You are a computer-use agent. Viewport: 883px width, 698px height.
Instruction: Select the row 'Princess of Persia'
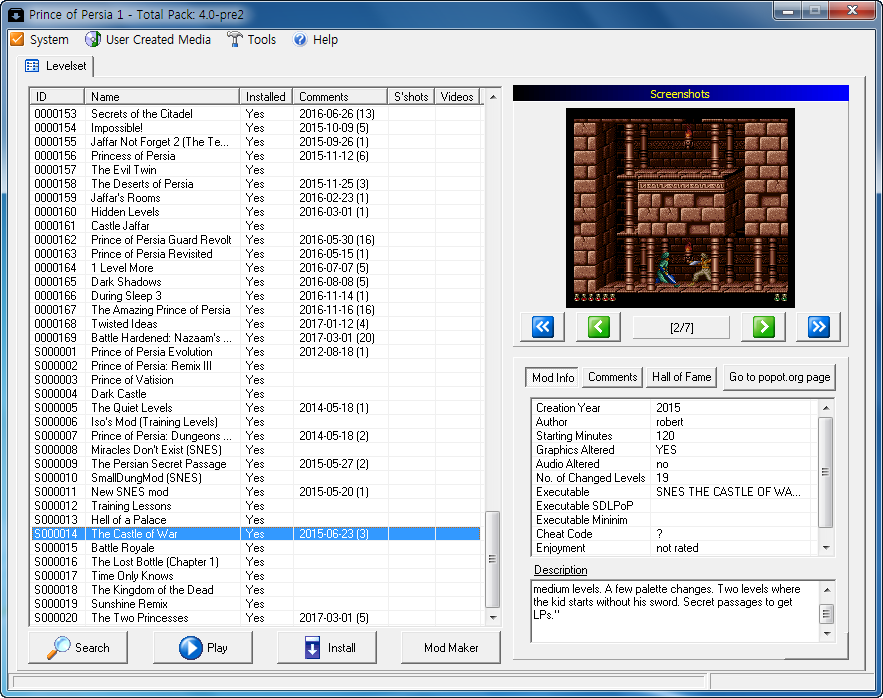pyautogui.click(x=256, y=155)
